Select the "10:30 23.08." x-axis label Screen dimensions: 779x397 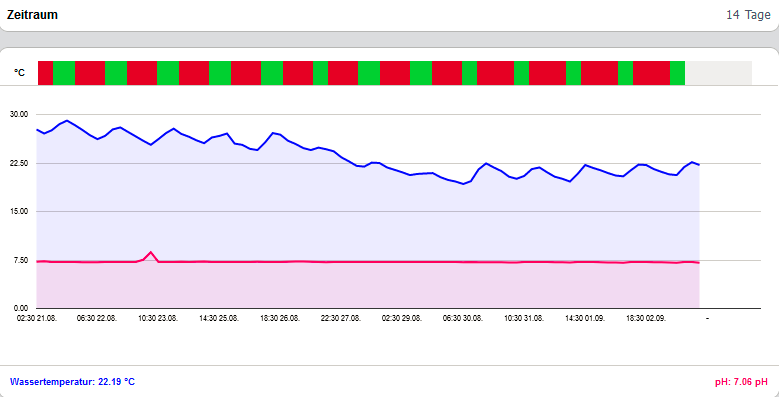coord(158,318)
